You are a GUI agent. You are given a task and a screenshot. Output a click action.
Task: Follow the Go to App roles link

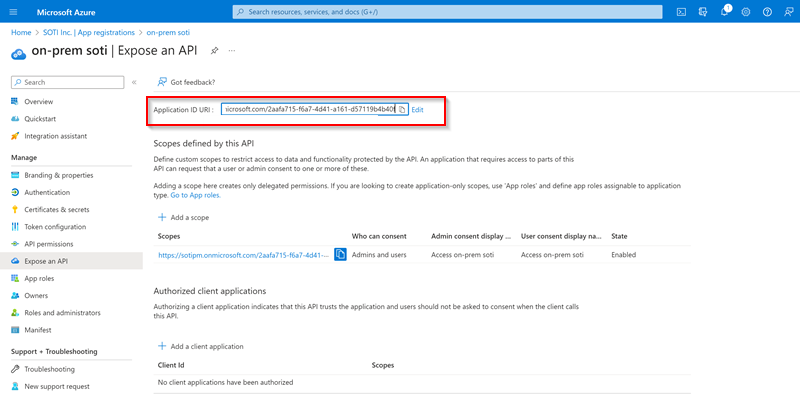(195, 195)
